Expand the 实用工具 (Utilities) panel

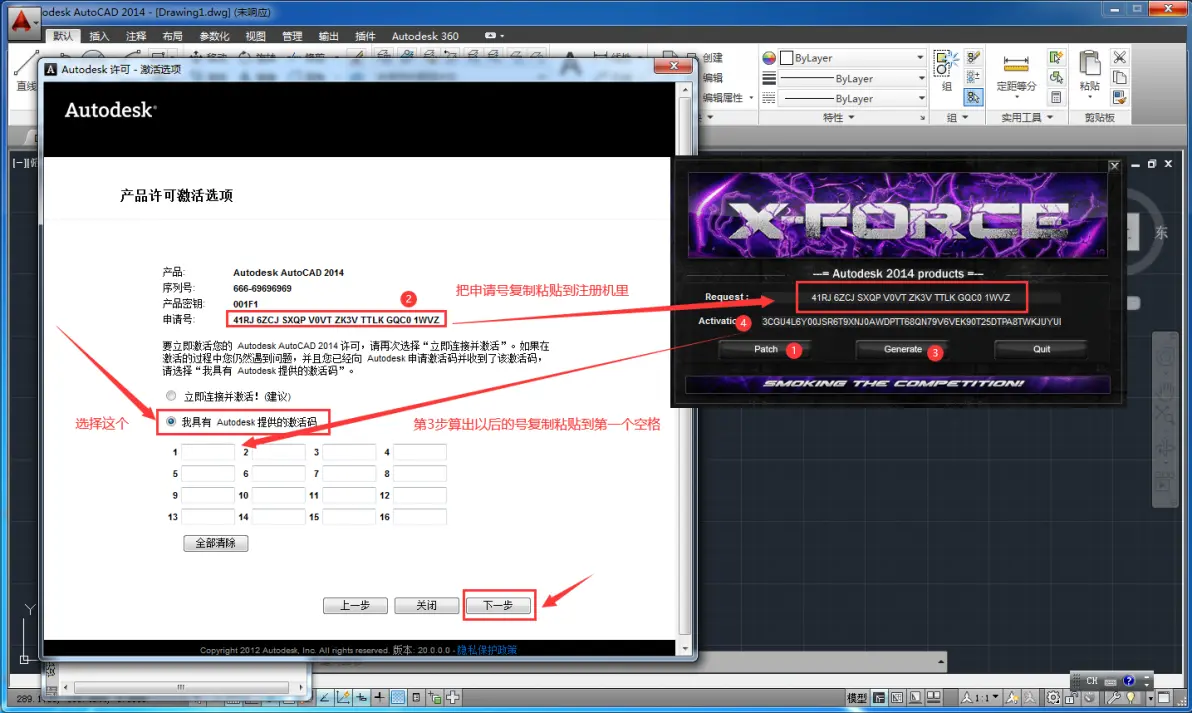(1027, 117)
